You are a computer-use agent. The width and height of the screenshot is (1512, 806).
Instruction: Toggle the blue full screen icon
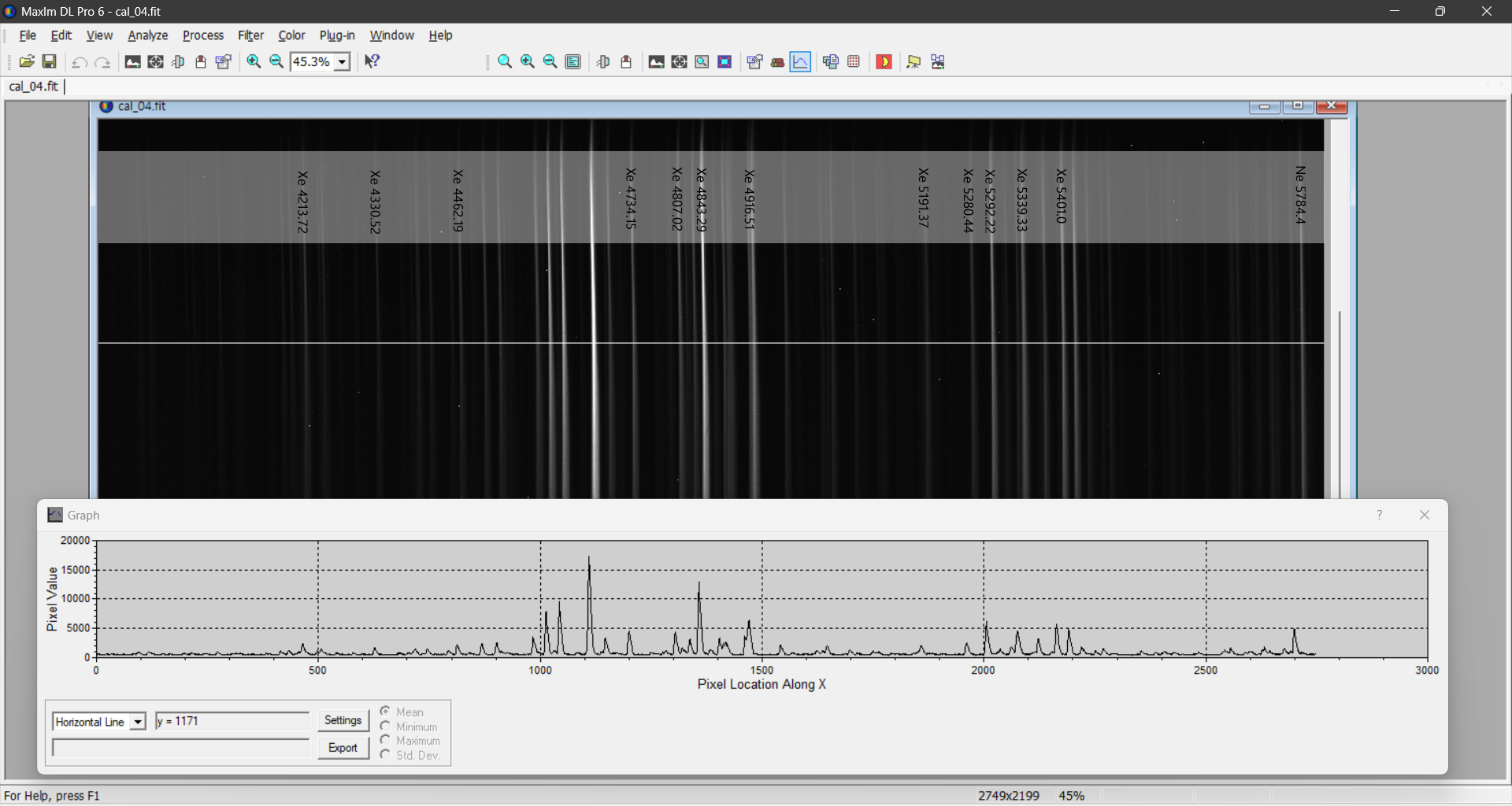pos(724,61)
